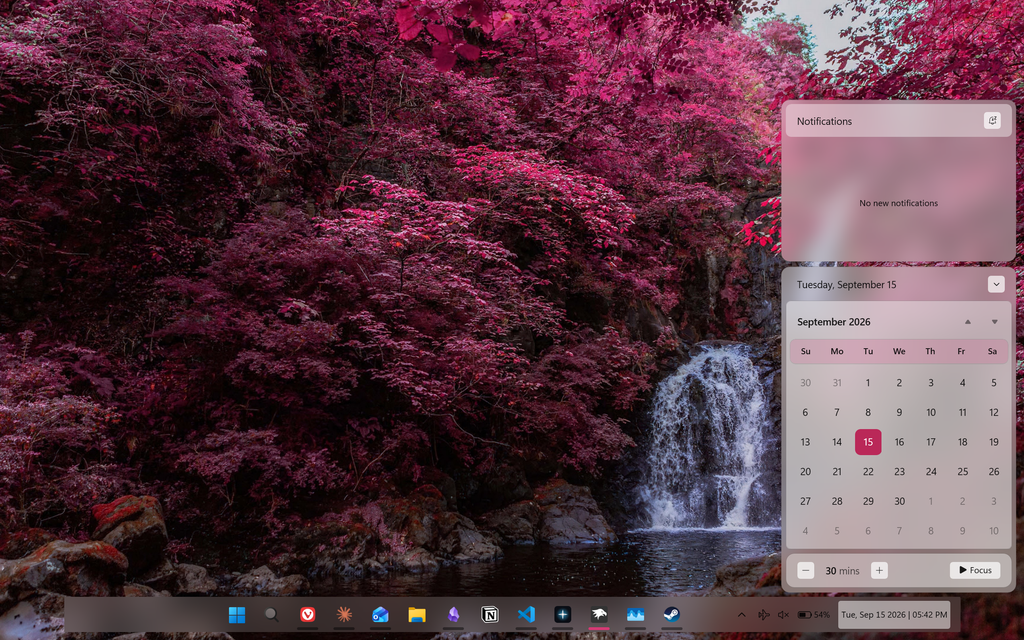Select September 27 in the calendar
Viewport: 1024px width, 640px height.
click(x=805, y=502)
